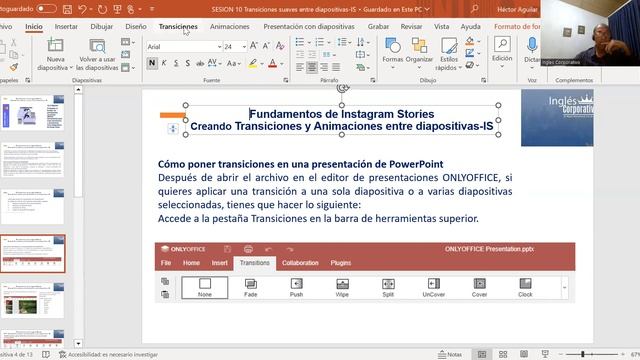Toggle strikethrough formatting
The height and width of the screenshot is (360, 640).
coord(200,63)
